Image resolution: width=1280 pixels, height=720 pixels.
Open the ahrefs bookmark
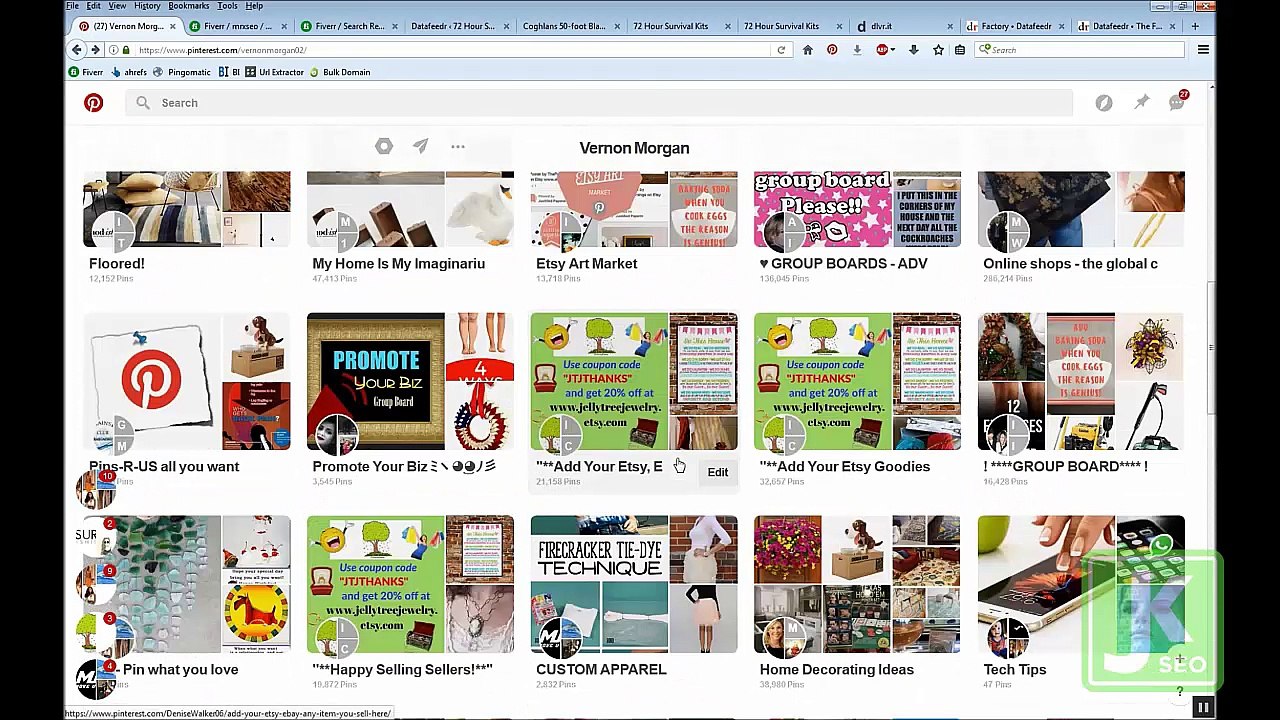[x=130, y=72]
